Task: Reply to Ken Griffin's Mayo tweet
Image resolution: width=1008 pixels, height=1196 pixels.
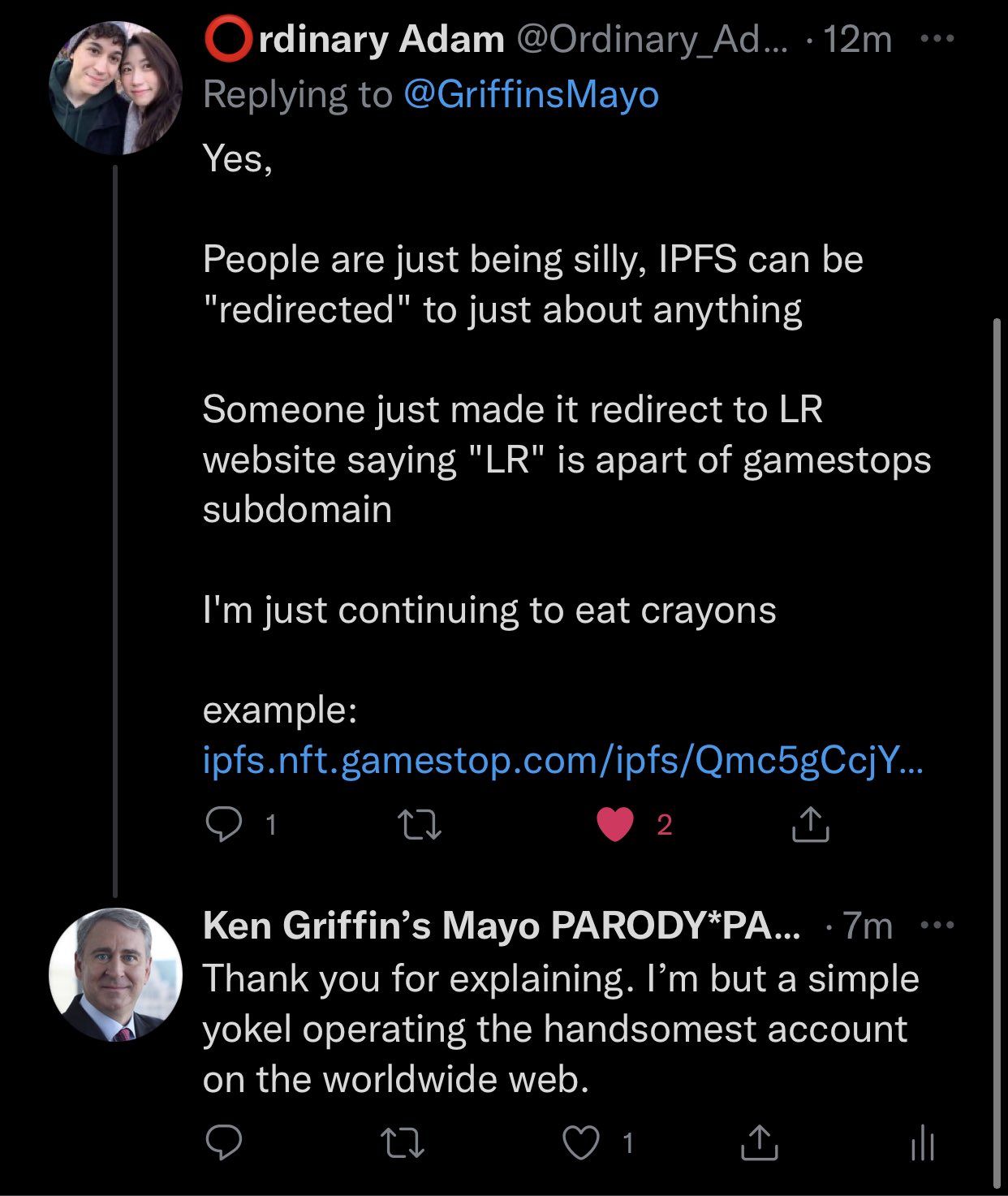Action: (x=224, y=1143)
